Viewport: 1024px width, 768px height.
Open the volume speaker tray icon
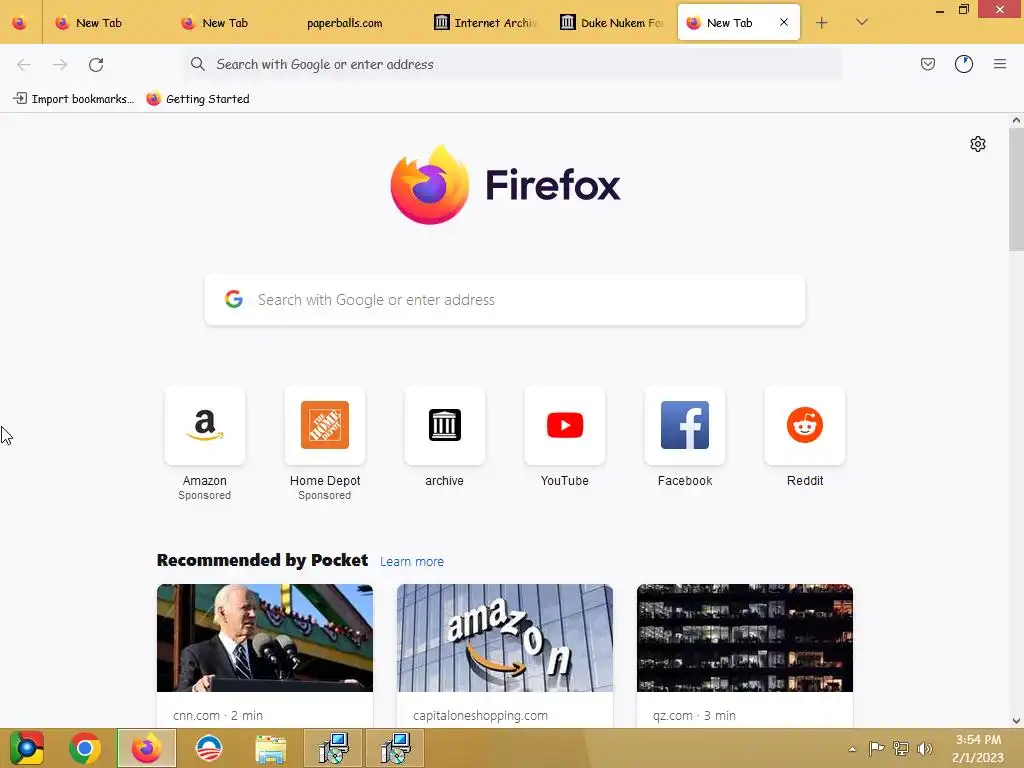click(924, 748)
